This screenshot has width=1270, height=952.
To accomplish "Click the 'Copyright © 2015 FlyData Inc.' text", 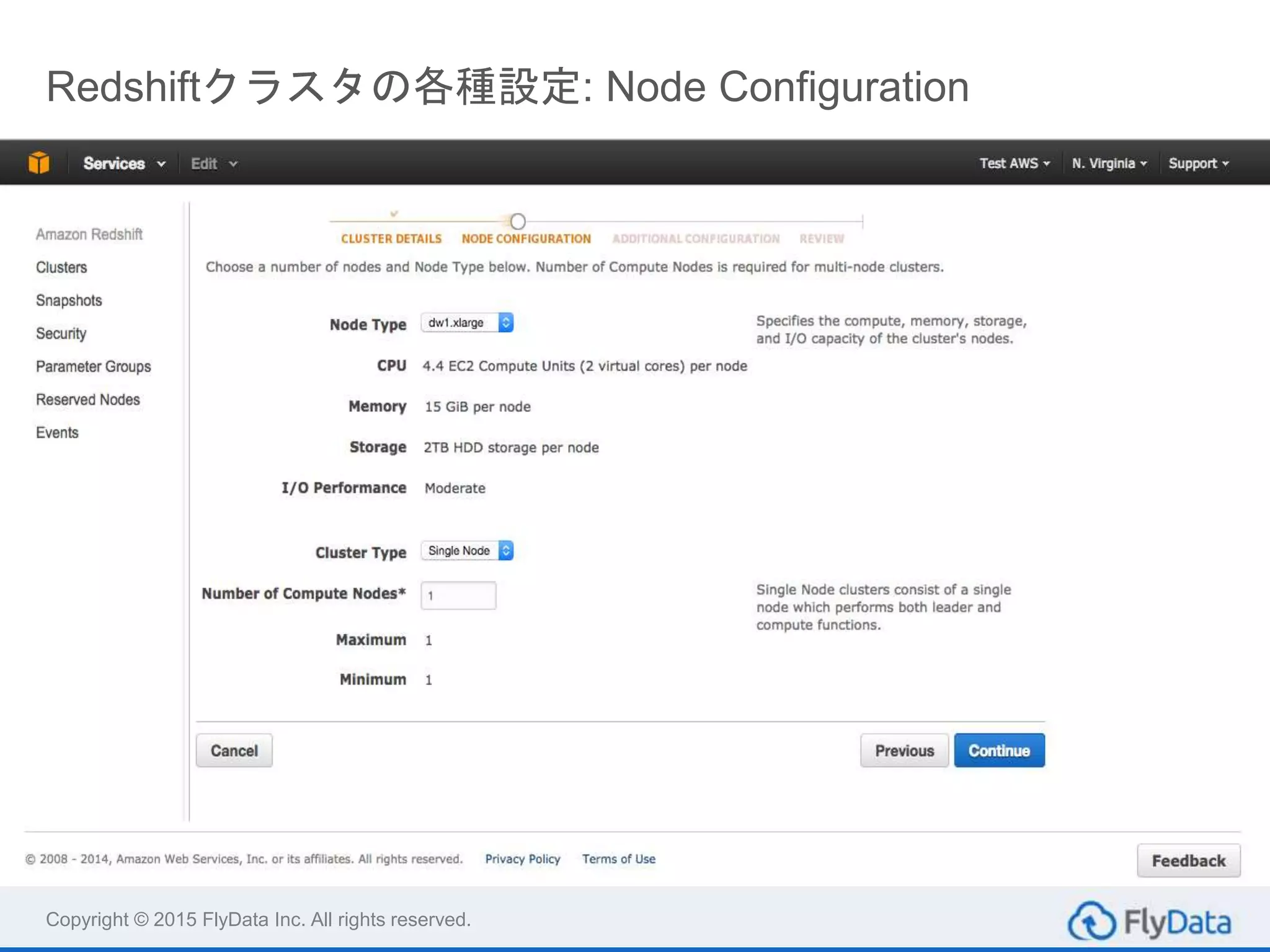I will (258, 919).
